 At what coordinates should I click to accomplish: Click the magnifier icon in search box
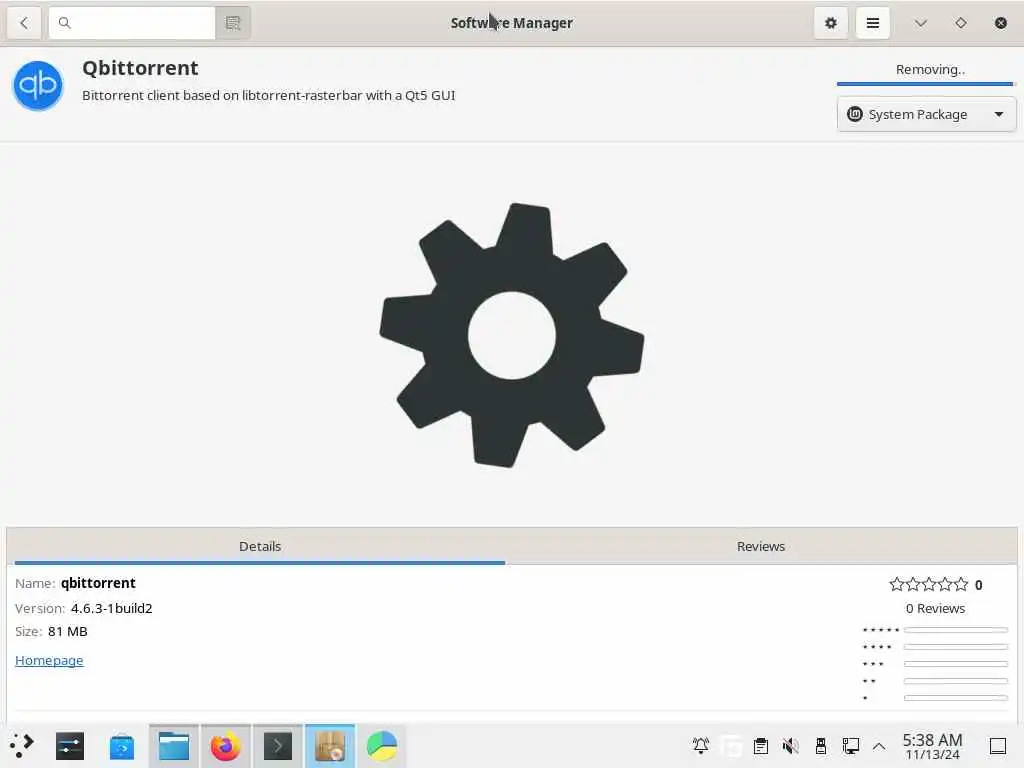click(x=64, y=23)
